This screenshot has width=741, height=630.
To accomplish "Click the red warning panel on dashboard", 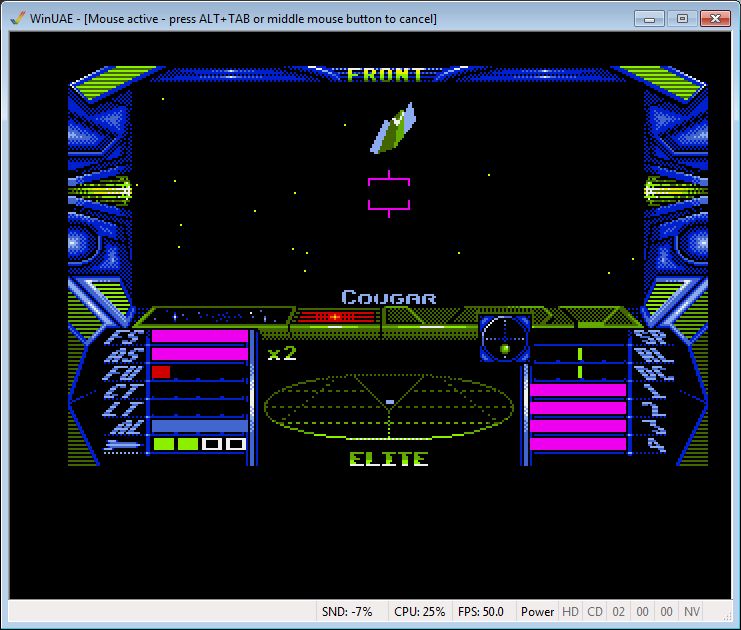I will tap(336, 316).
